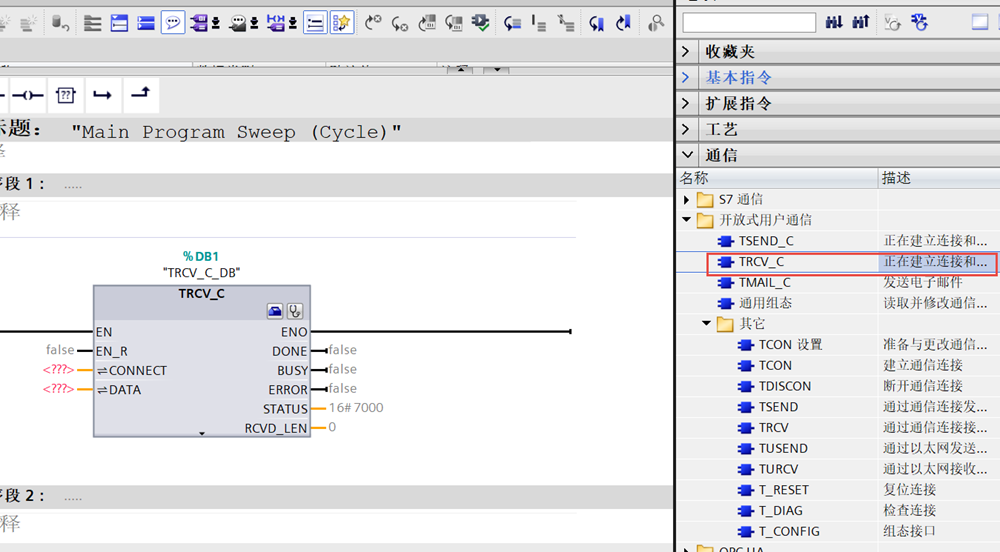This screenshot has width=1000, height=552.
Task: Click the instruction search input field
Action: click(x=749, y=22)
